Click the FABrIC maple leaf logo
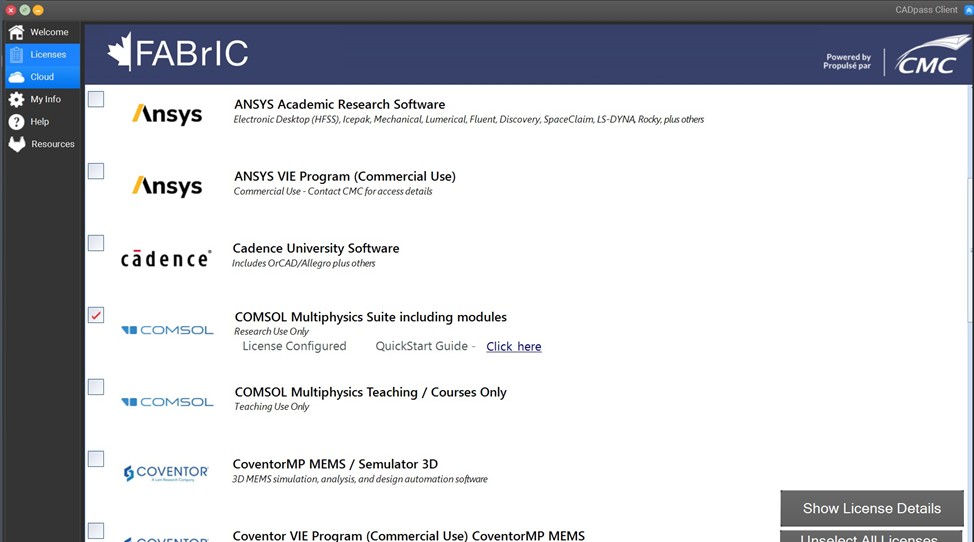Image resolution: width=974 pixels, height=542 pixels. click(120, 52)
